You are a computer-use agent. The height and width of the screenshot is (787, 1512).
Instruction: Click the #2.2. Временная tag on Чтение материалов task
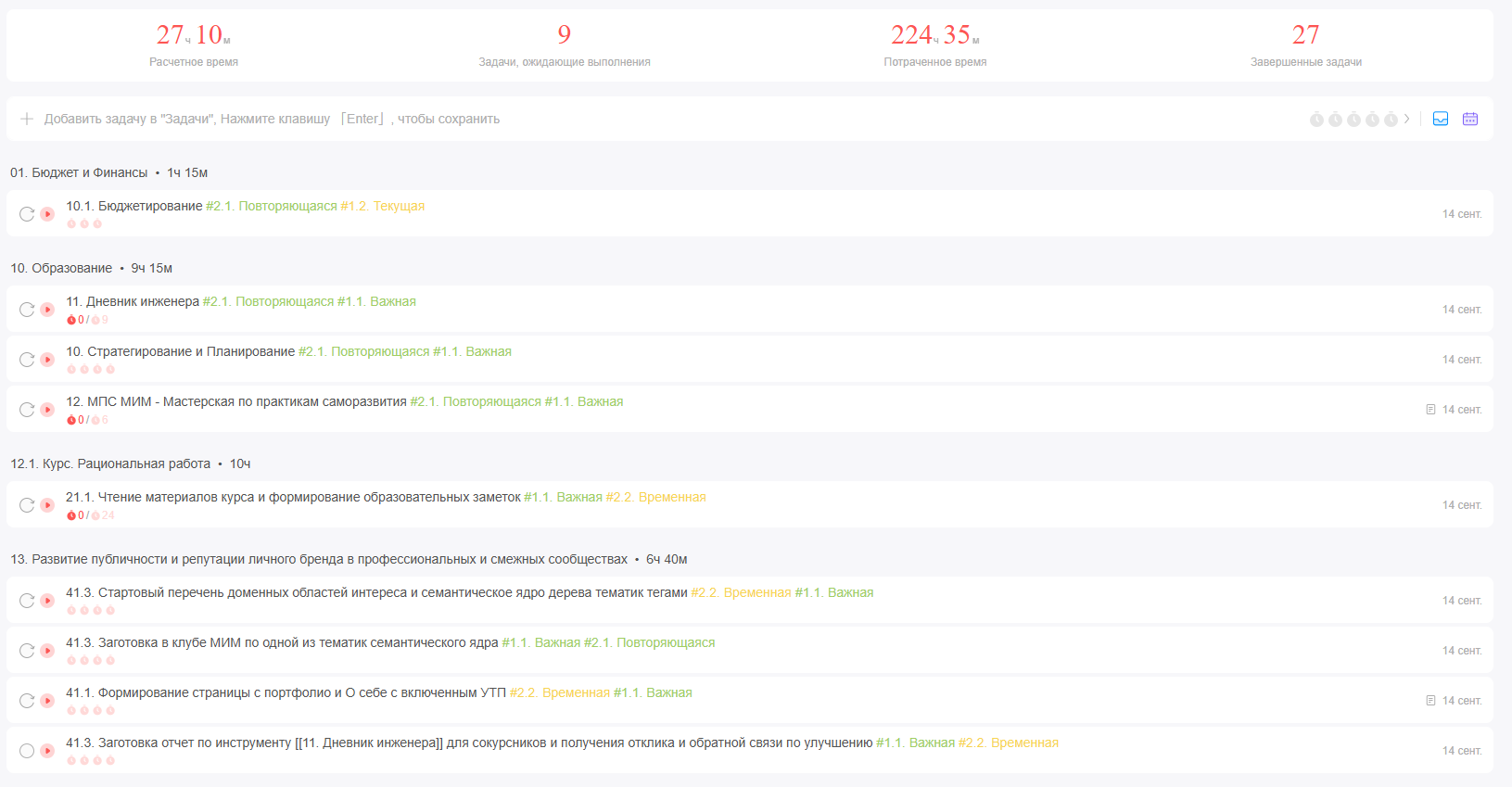[x=655, y=497]
